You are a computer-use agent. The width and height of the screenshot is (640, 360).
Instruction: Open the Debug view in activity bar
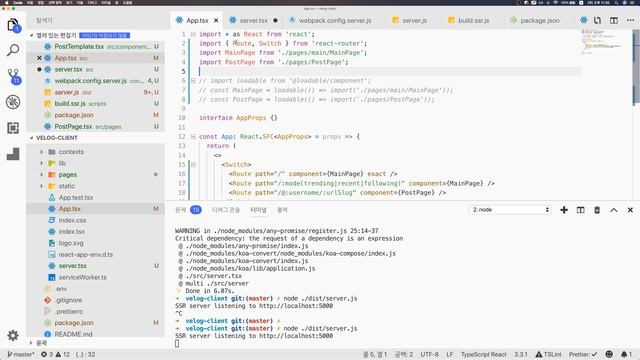(13, 102)
